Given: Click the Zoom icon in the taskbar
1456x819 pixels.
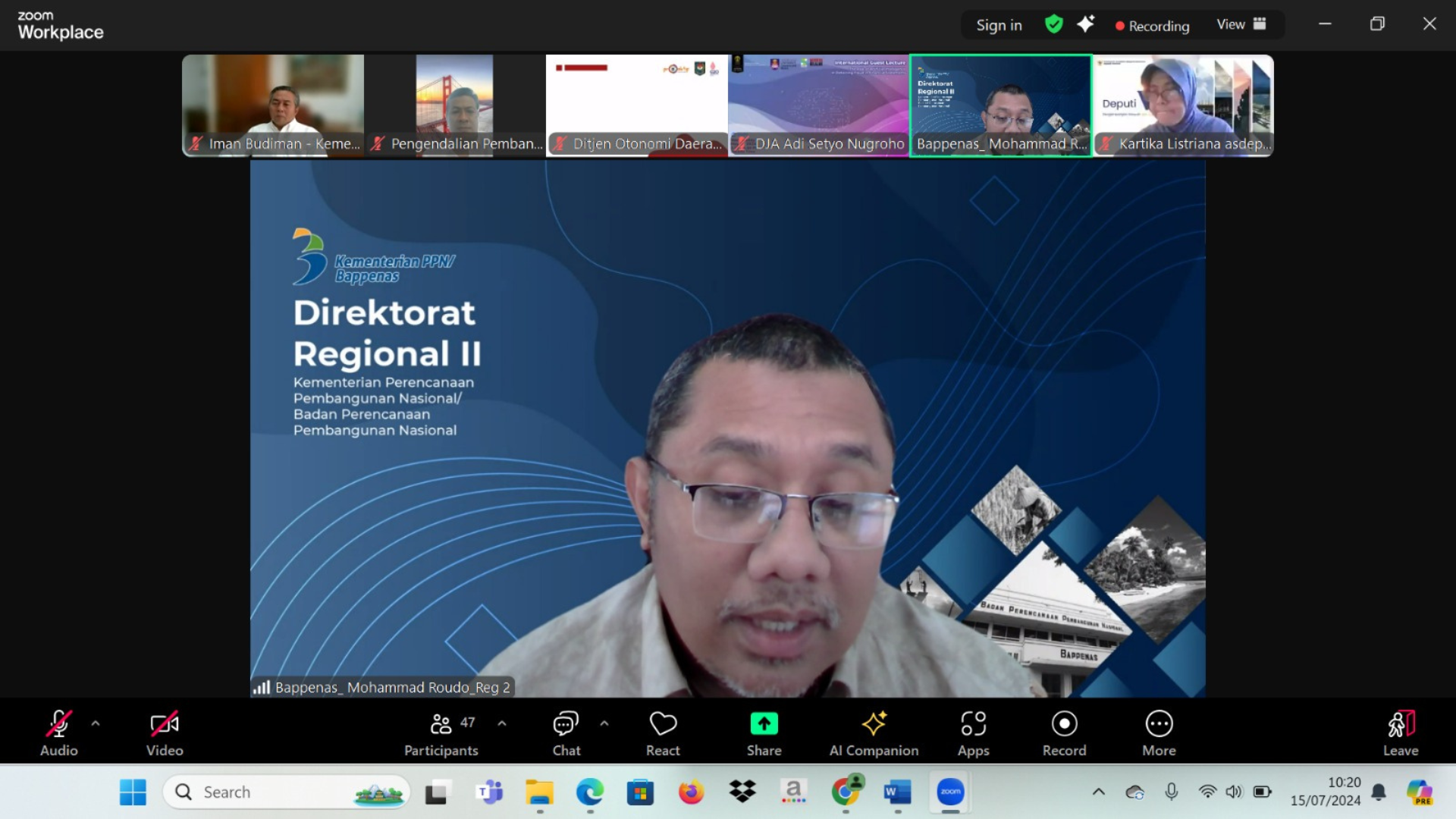Looking at the screenshot, I should tap(950, 792).
